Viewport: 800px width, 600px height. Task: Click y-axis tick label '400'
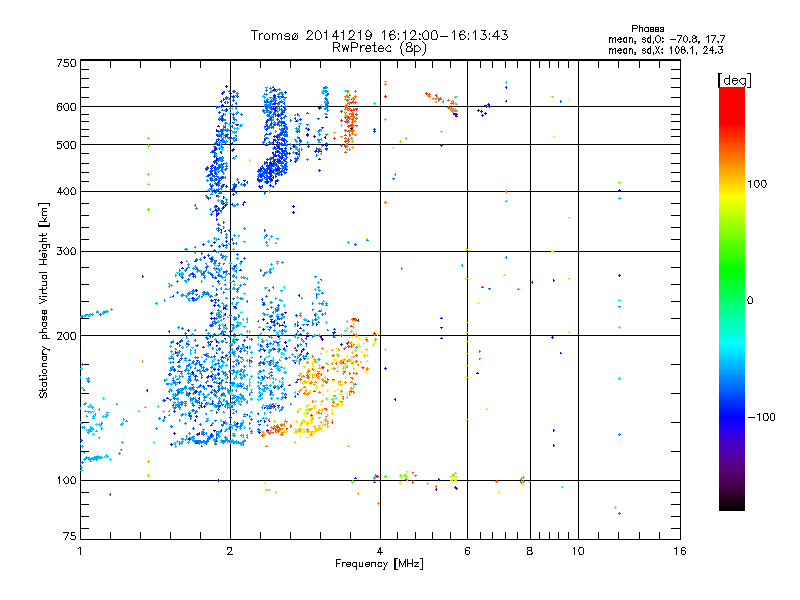(x=66, y=191)
